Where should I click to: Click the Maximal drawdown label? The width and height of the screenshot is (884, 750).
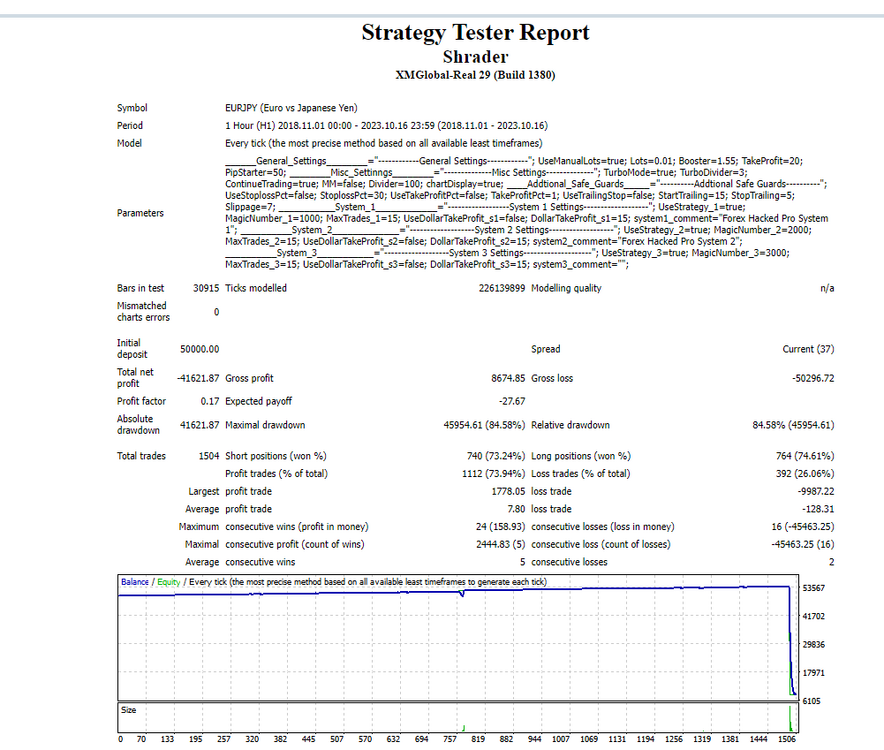point(265,425)
